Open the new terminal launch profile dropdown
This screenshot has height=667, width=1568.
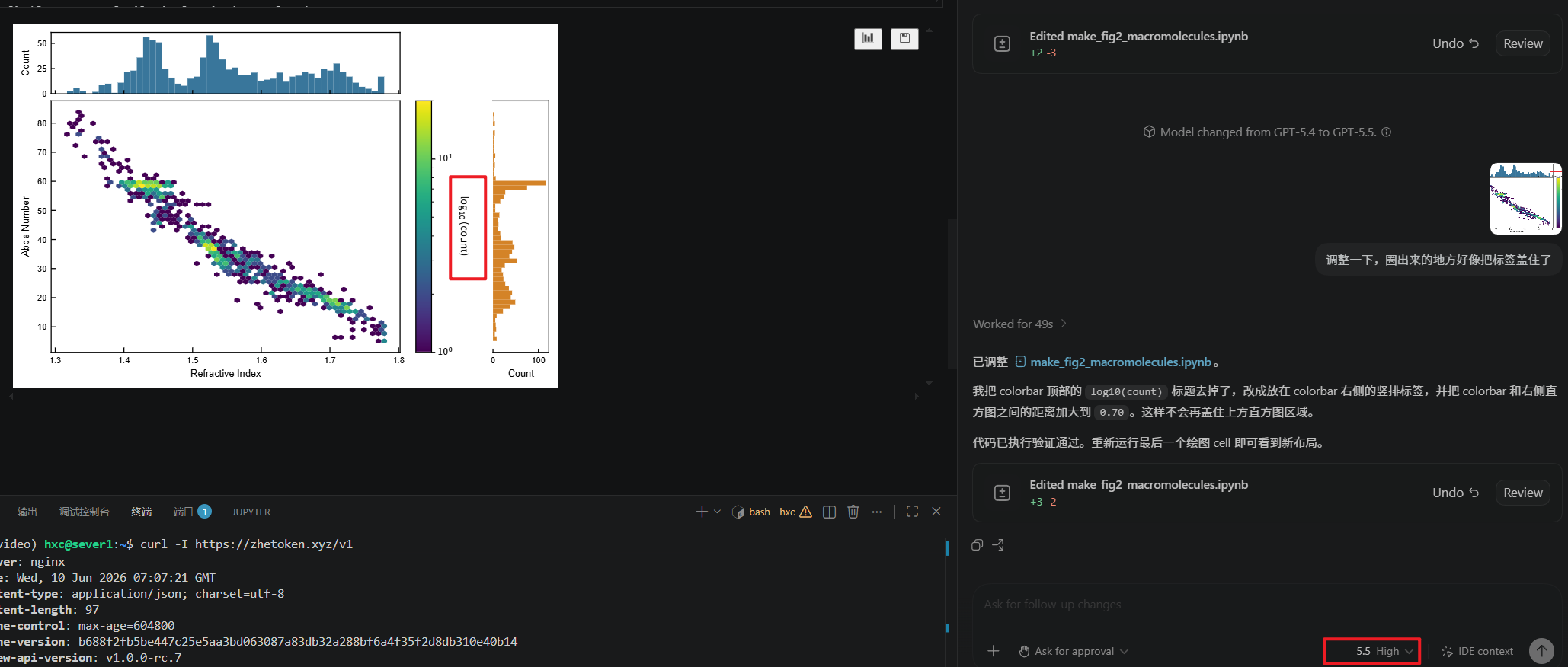pos(717,512)
